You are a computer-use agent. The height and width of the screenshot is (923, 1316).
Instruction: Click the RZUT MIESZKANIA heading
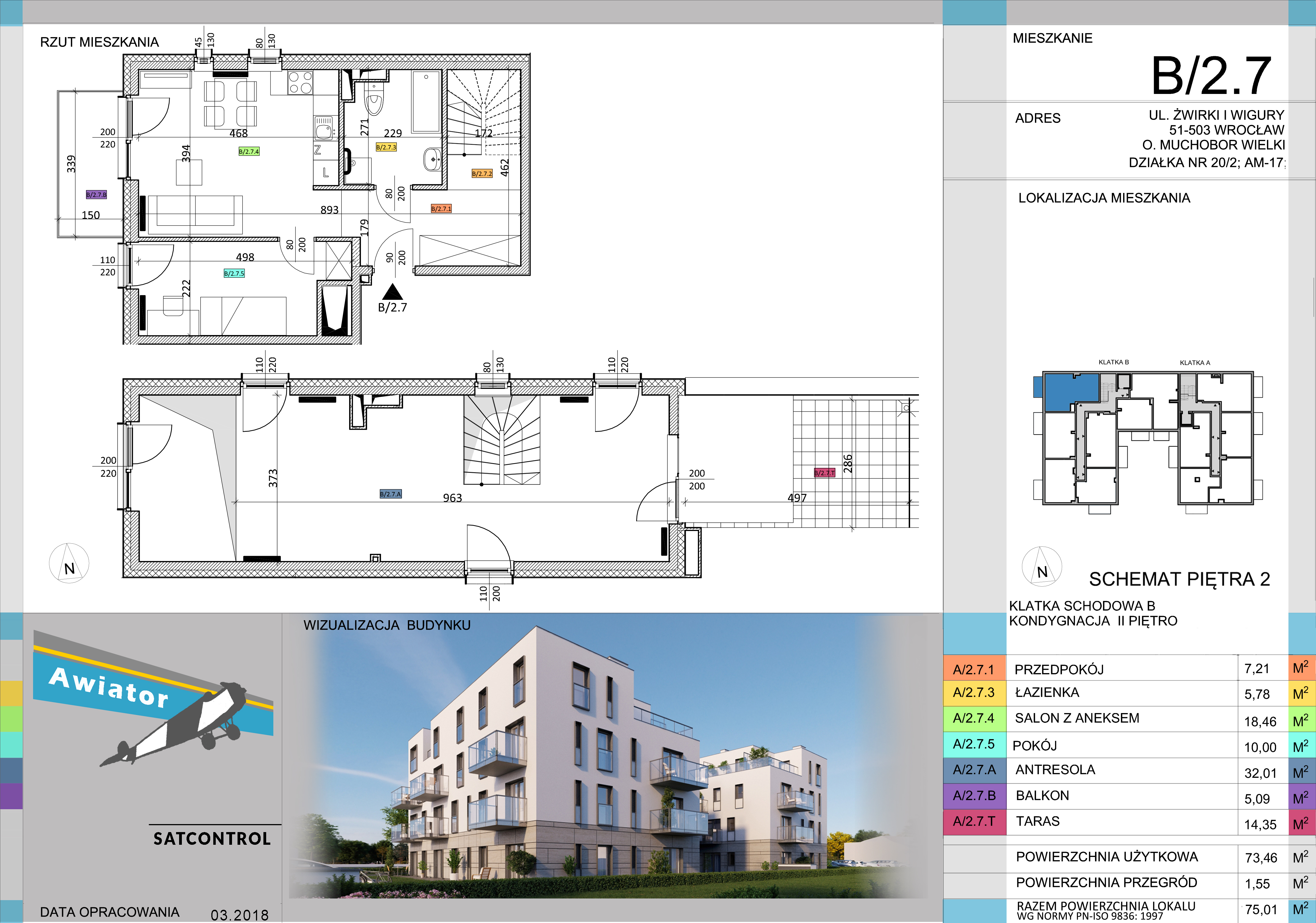tap(99, 42)
